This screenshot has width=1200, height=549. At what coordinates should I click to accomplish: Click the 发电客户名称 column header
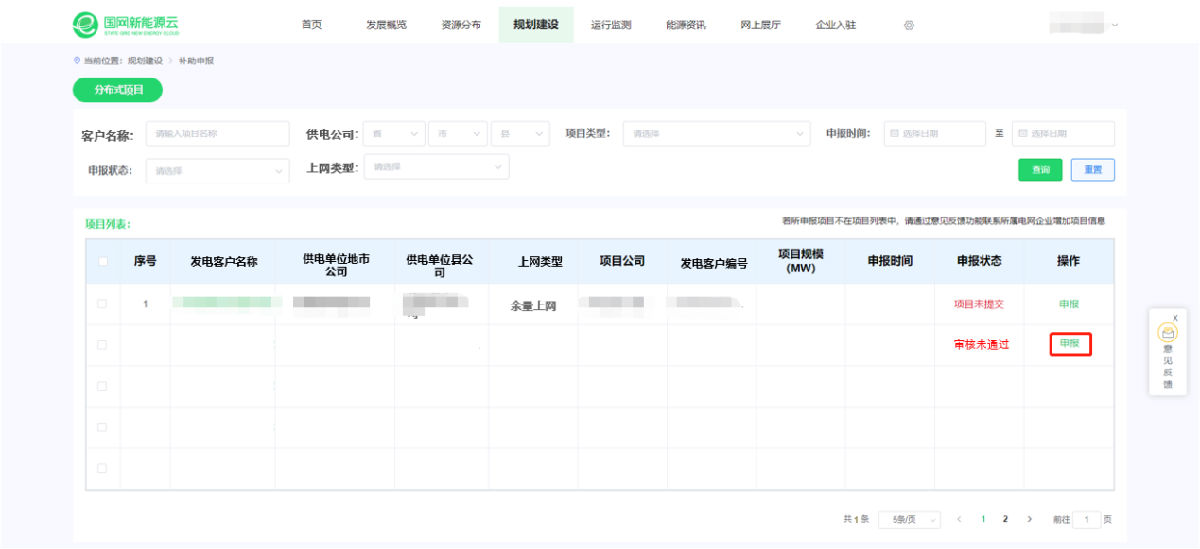point(224,262)
